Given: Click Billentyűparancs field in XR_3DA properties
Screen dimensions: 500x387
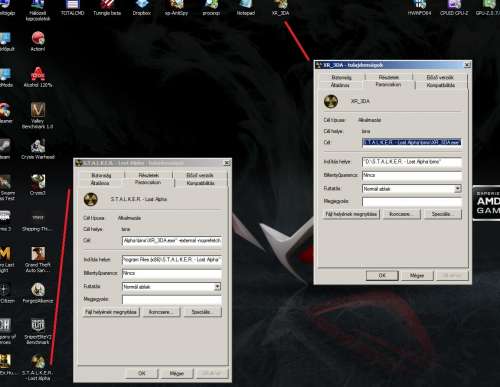Looking at the screenshot, I should (412, 175).
